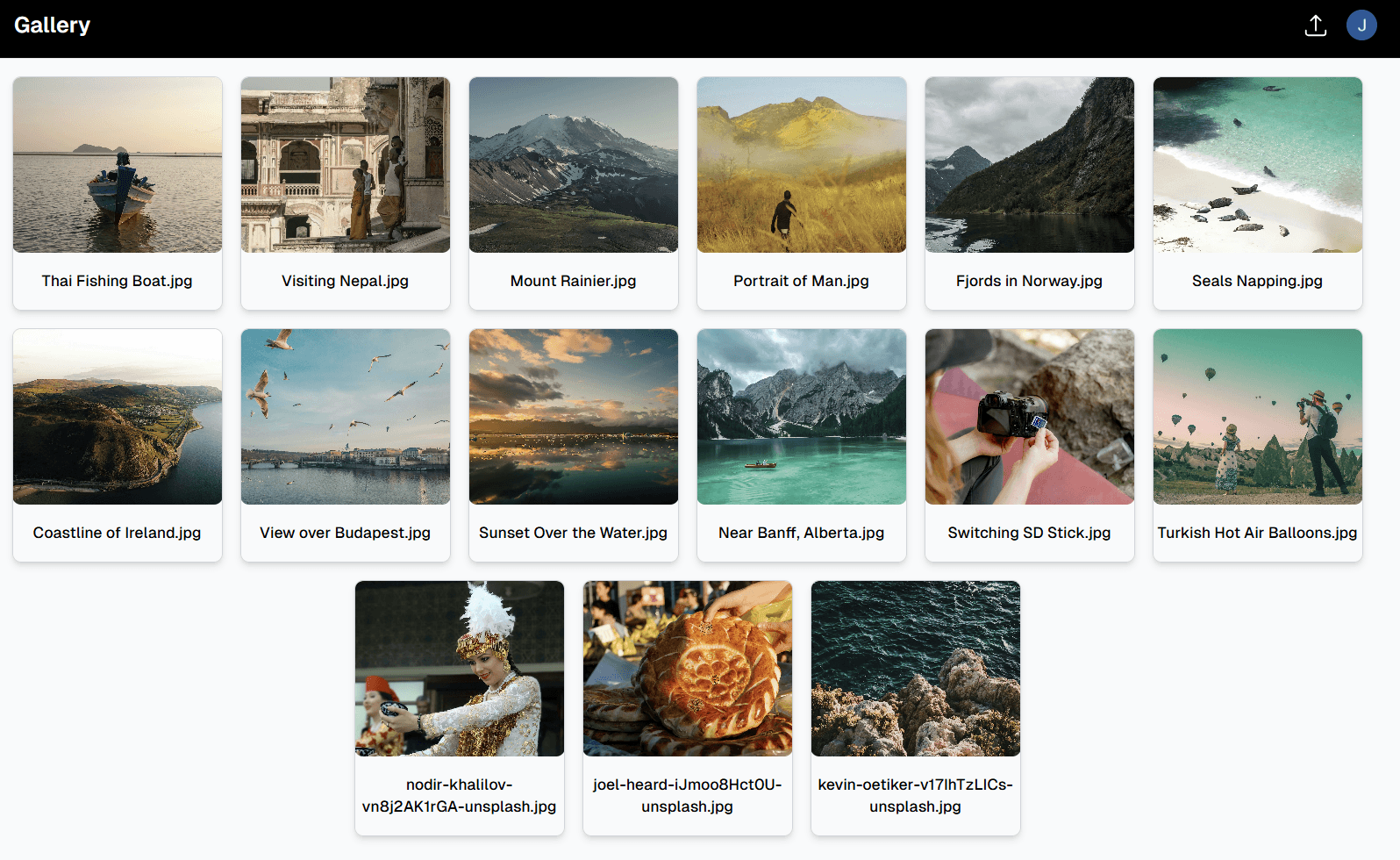Viewport: 1400px width, 860px height.
Task: Open the Thai Fishing Boat photo
Action: coord(118,165)
